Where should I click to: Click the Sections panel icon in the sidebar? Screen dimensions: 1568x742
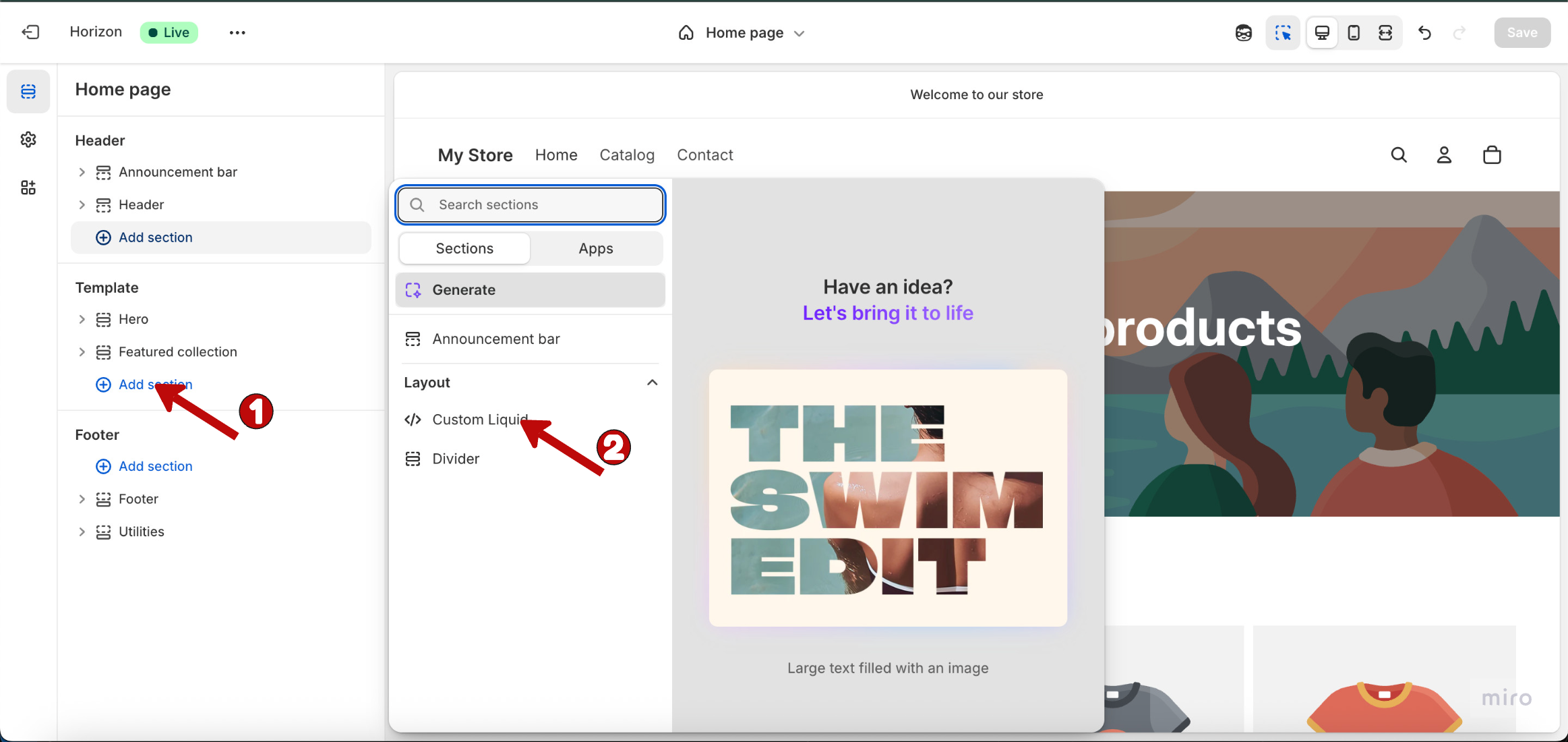click(28, 91)
